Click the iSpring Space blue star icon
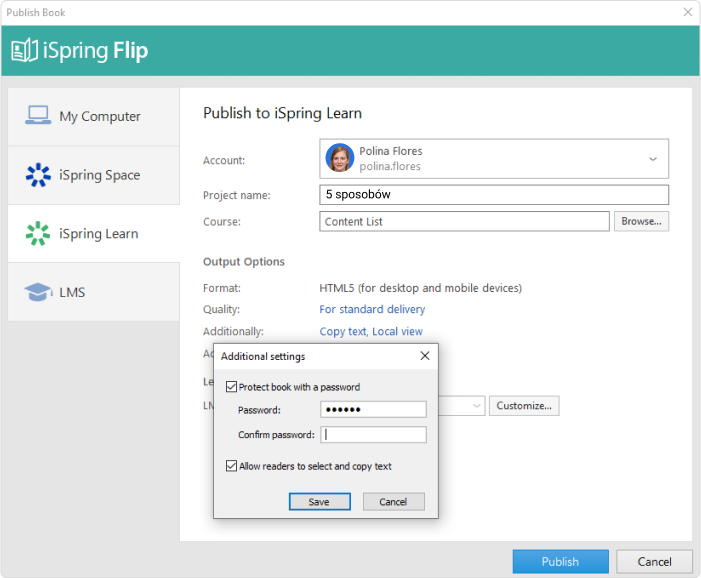This screenshot has width=701, height=578. click(x=38, y=175)
